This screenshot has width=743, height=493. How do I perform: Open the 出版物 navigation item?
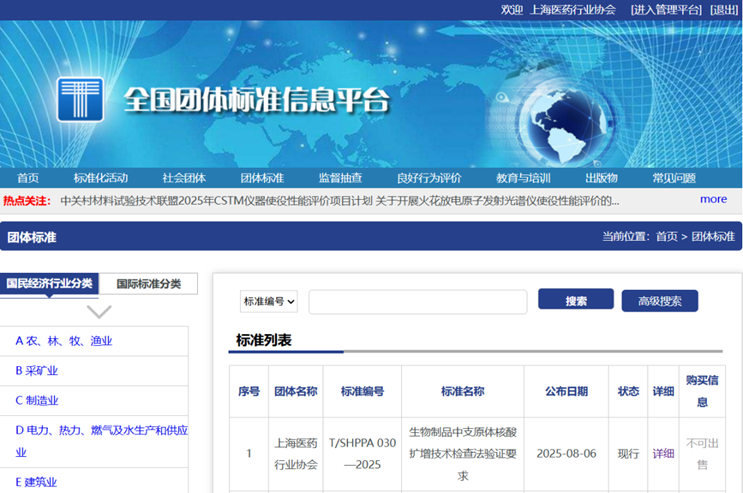point(601,178)
